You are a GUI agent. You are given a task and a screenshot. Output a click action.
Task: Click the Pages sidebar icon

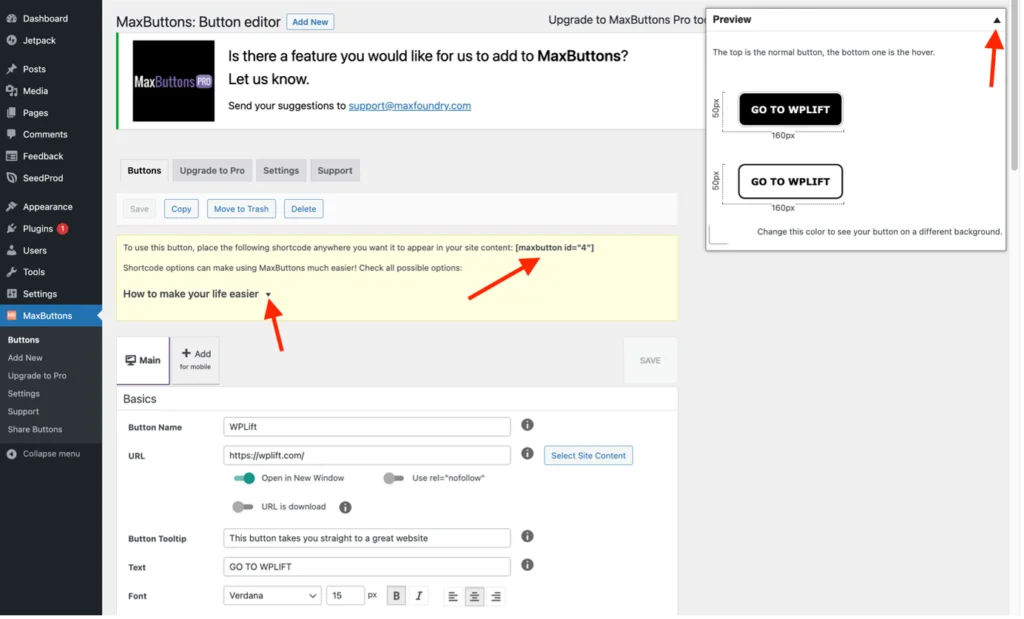pyautogui.click(x=12, y=112)
